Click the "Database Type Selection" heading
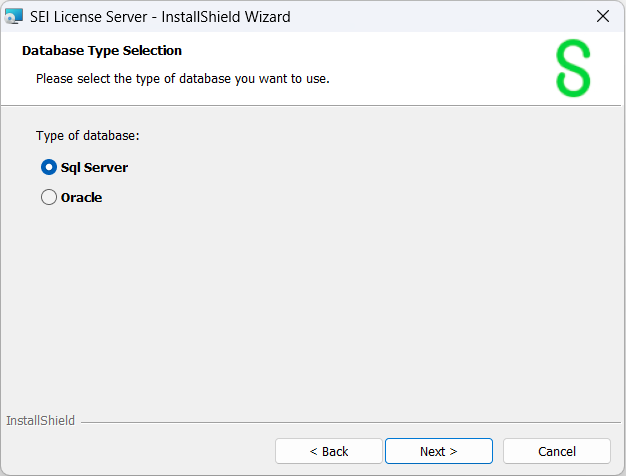The width and height of the screenshot is (626, 476). (x=102, y=51)
